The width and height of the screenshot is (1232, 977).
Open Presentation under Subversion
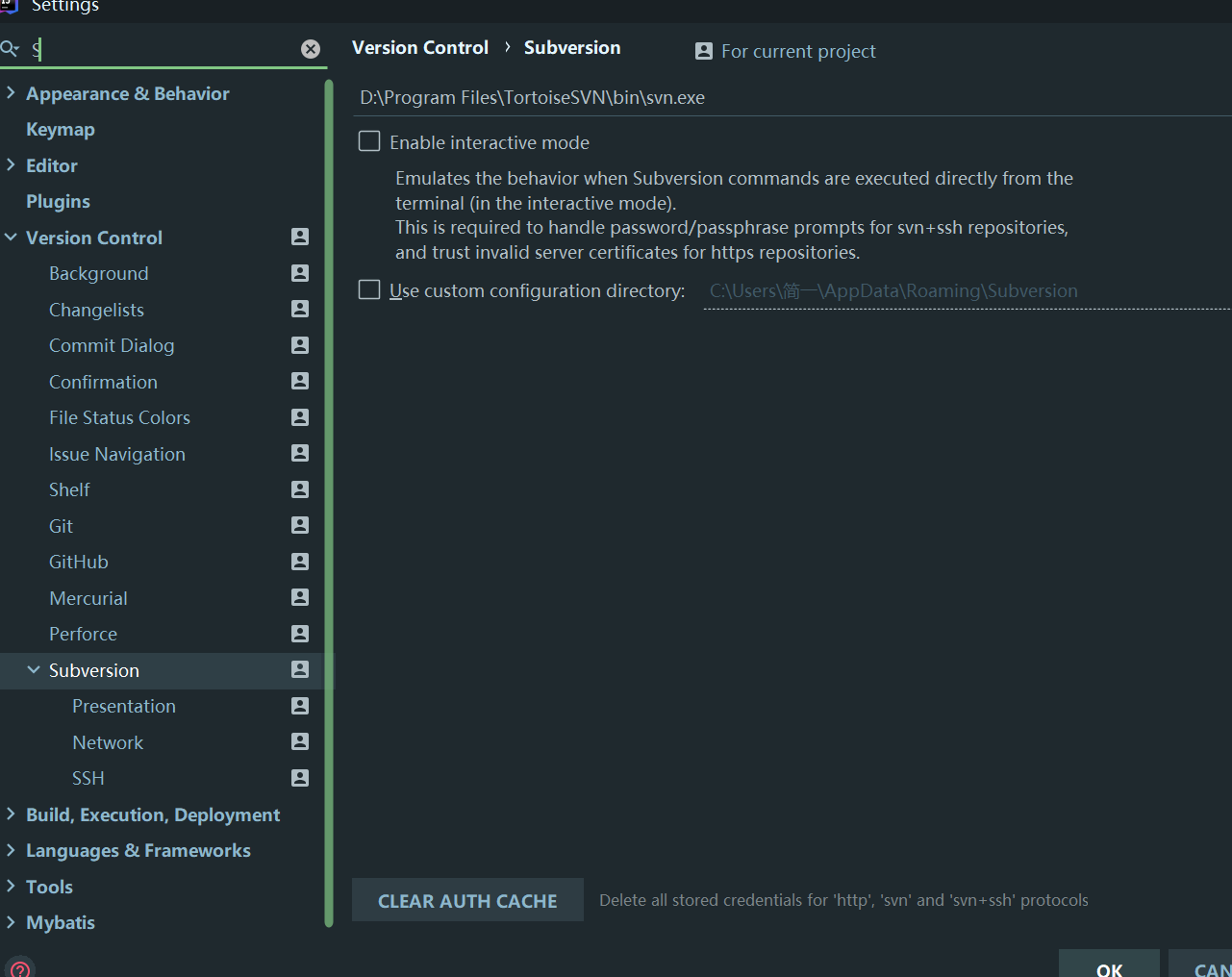(x=124, y=707)
